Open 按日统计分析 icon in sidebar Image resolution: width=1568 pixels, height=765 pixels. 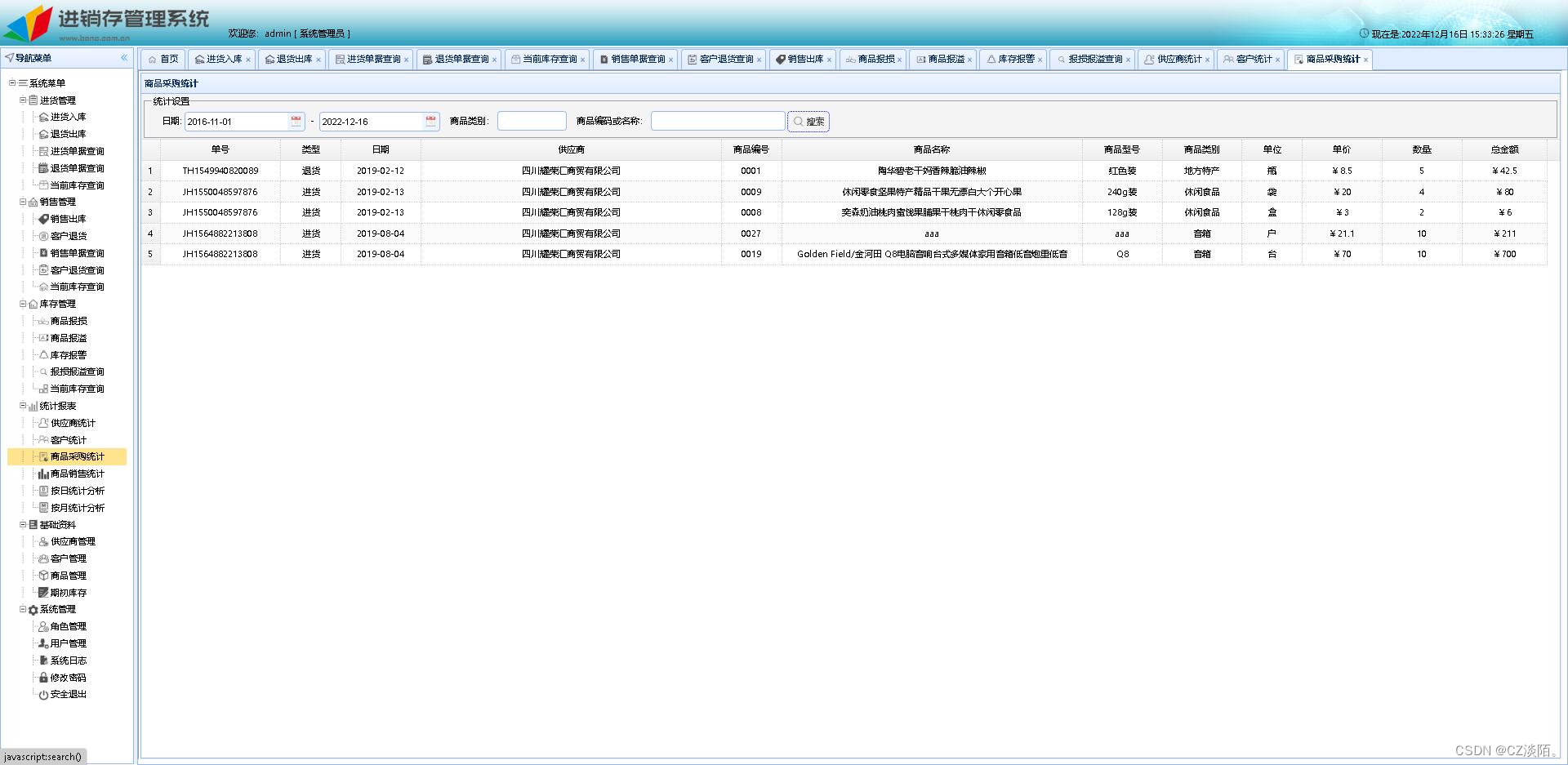tap(44, 491)
